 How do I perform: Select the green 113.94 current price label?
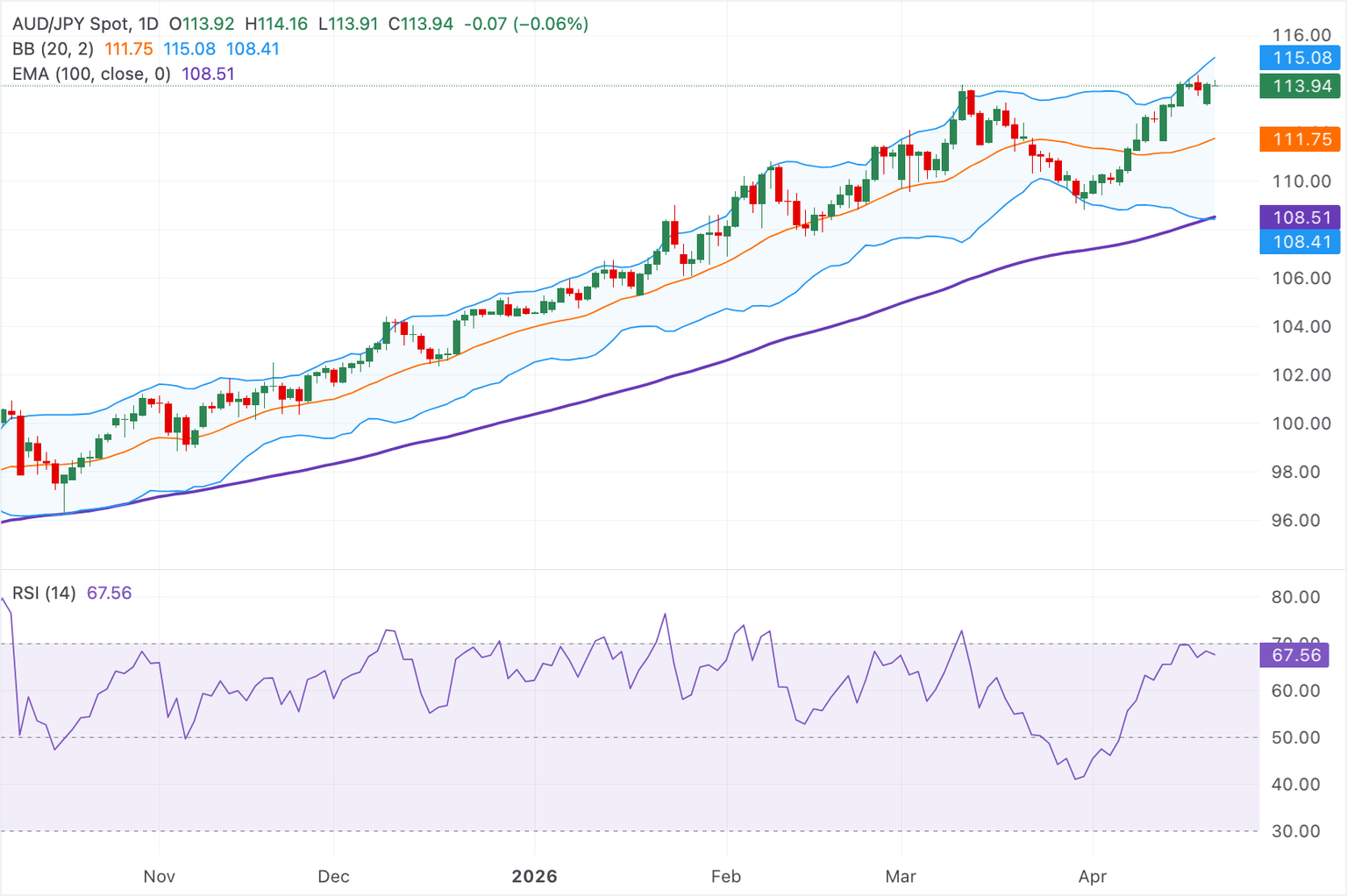click(x=1299, y=87)
